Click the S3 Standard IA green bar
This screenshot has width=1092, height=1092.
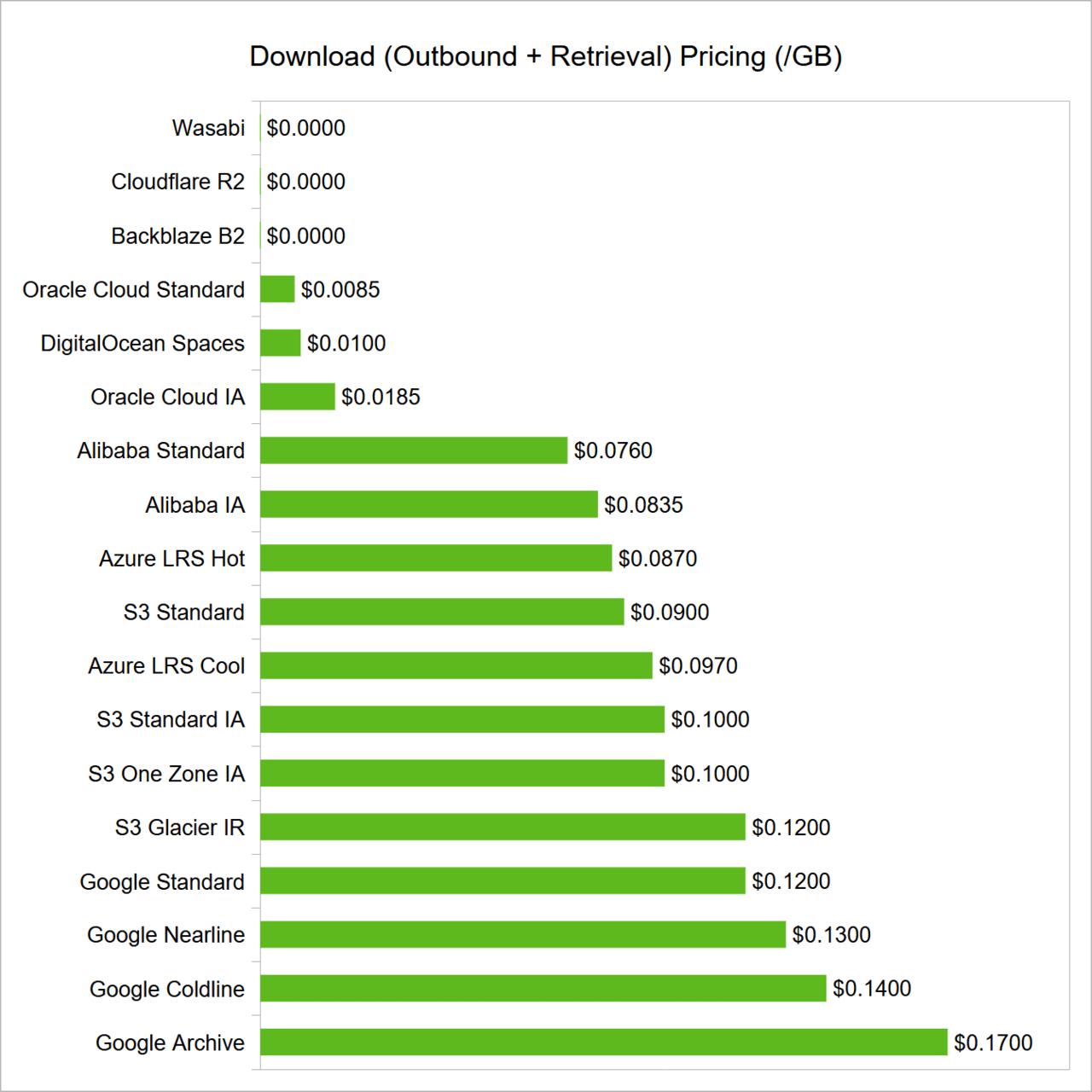pos(462,719)
